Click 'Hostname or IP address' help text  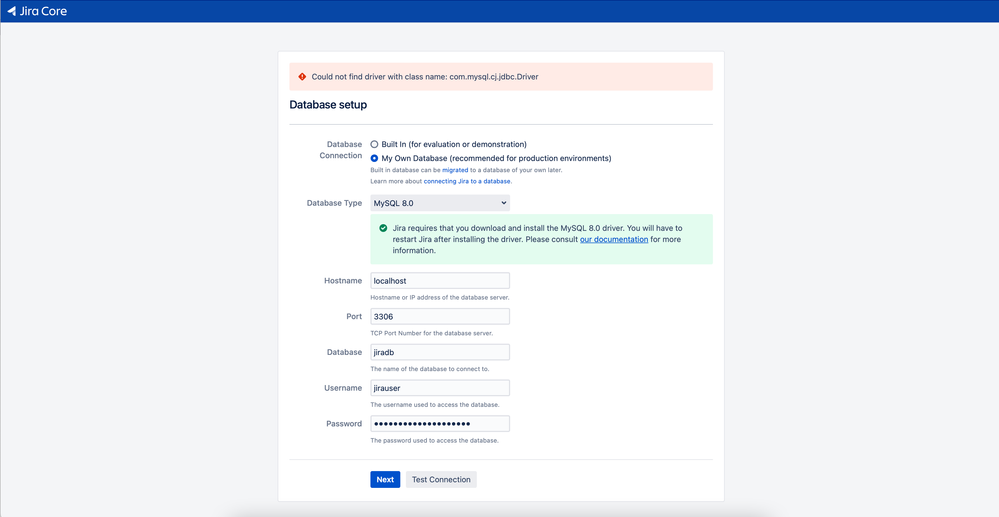click(440, 298)
